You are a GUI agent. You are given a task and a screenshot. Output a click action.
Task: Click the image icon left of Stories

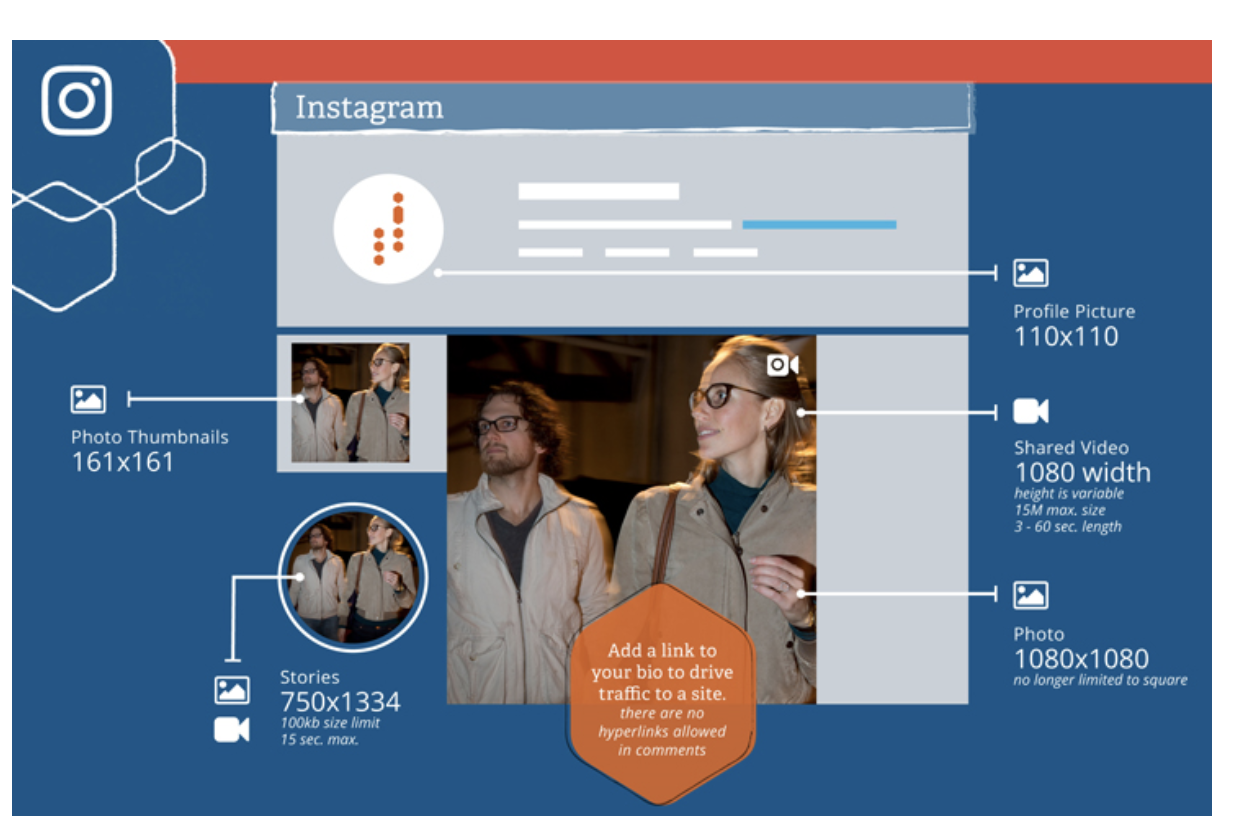(232, 690)
